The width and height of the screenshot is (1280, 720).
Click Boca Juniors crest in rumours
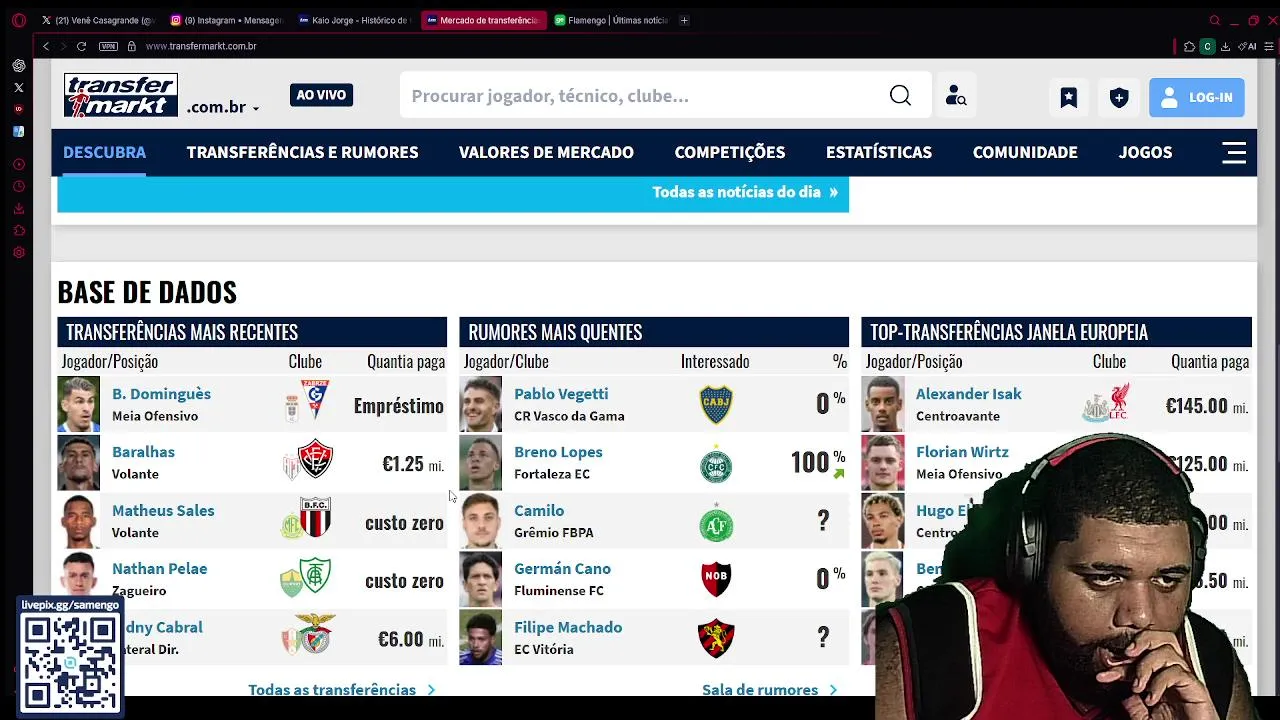(716, 404)
